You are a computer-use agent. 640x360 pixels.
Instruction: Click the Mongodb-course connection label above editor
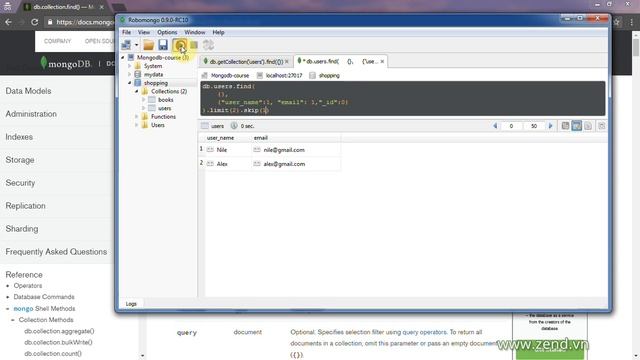click(x=229, y=76)
